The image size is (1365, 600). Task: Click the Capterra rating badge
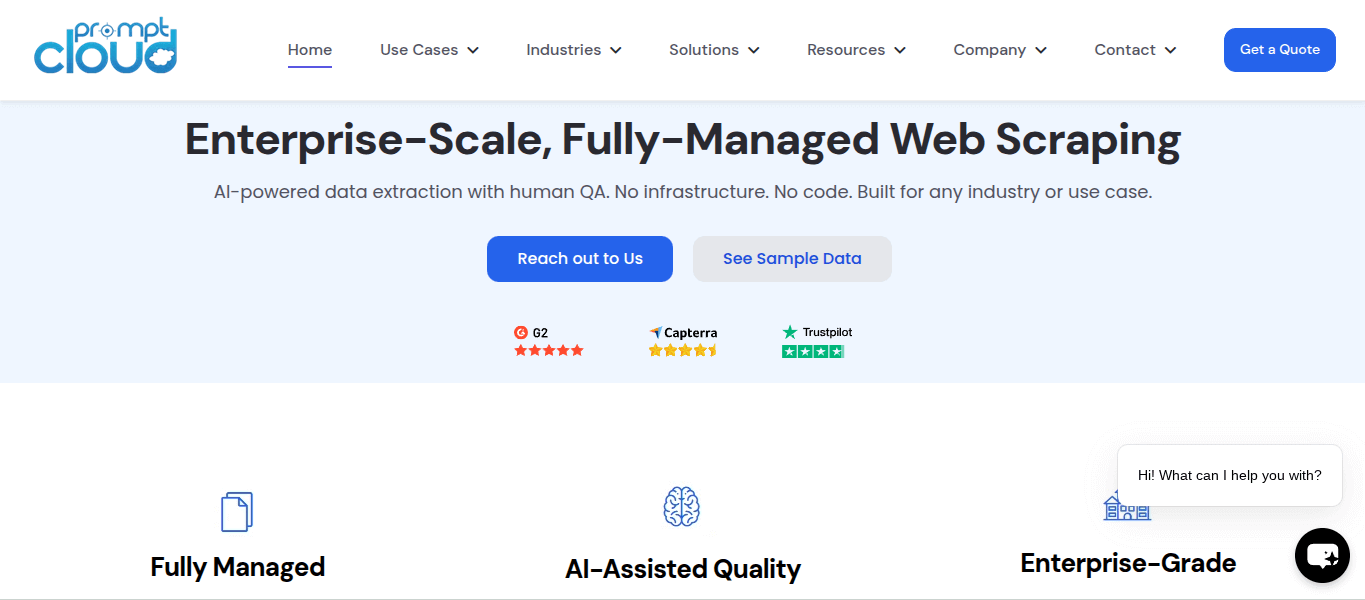(x=683, y=341)
